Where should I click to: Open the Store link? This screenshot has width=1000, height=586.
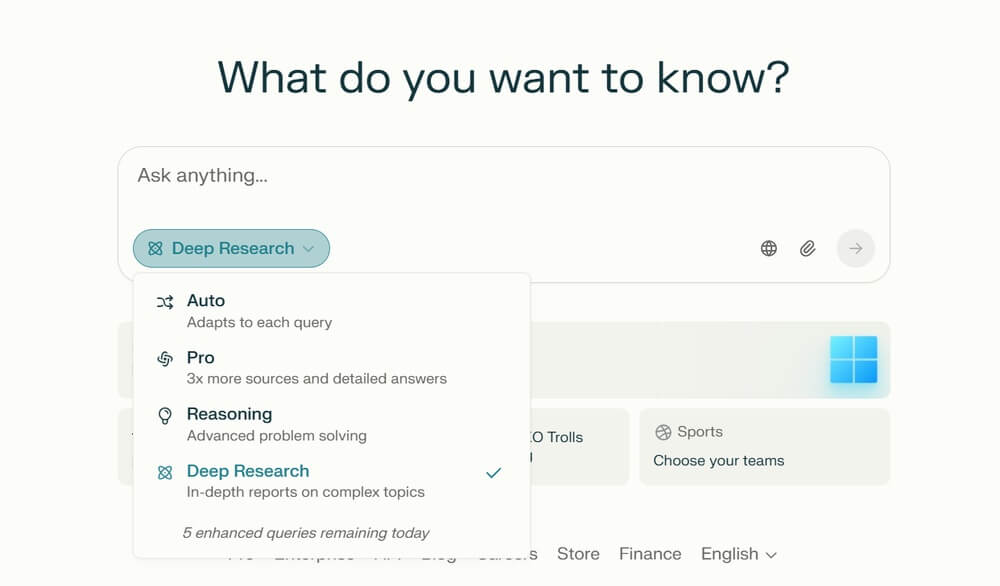(578, 554)
